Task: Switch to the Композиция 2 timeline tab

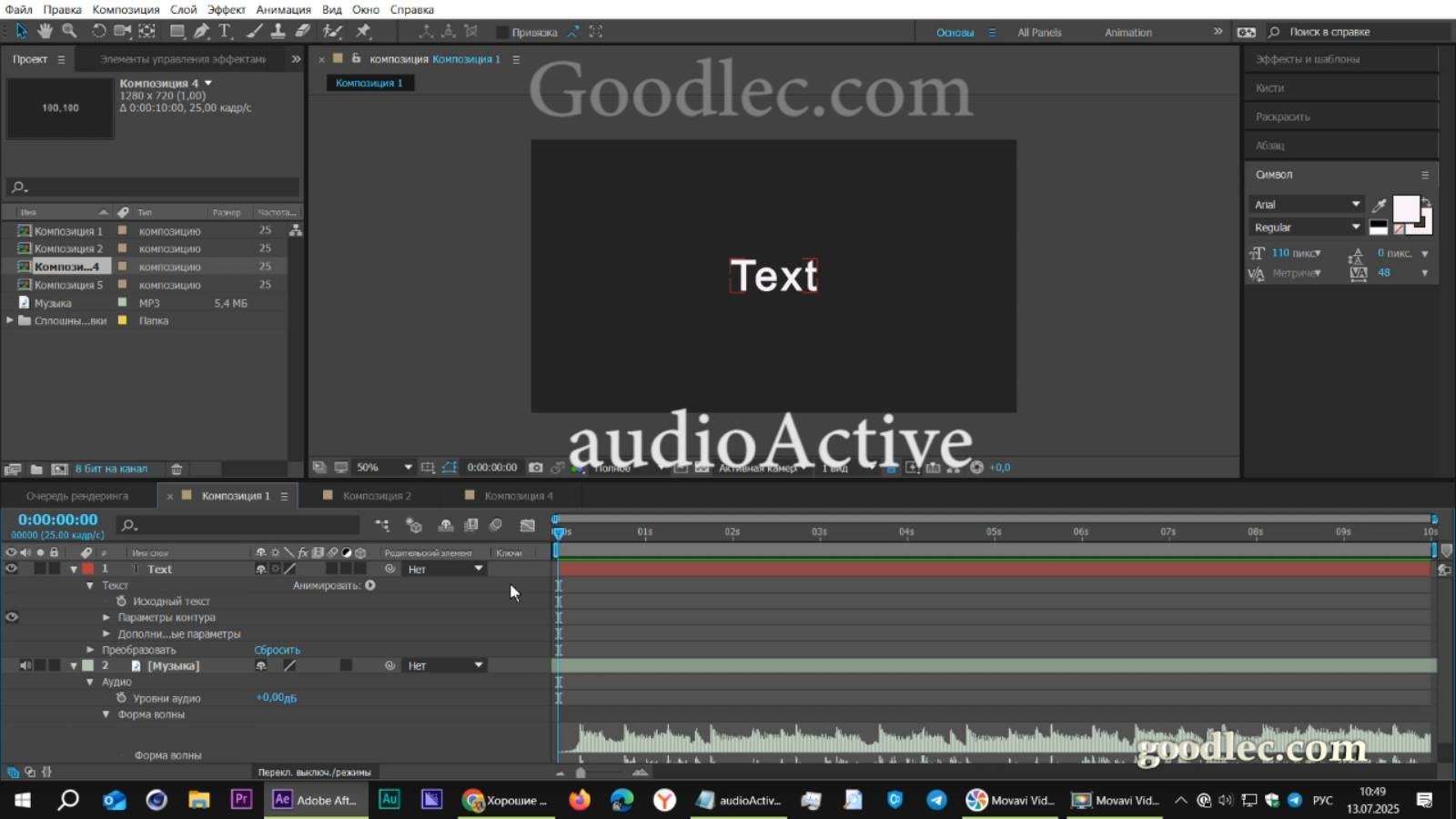Action: point(378,496)
